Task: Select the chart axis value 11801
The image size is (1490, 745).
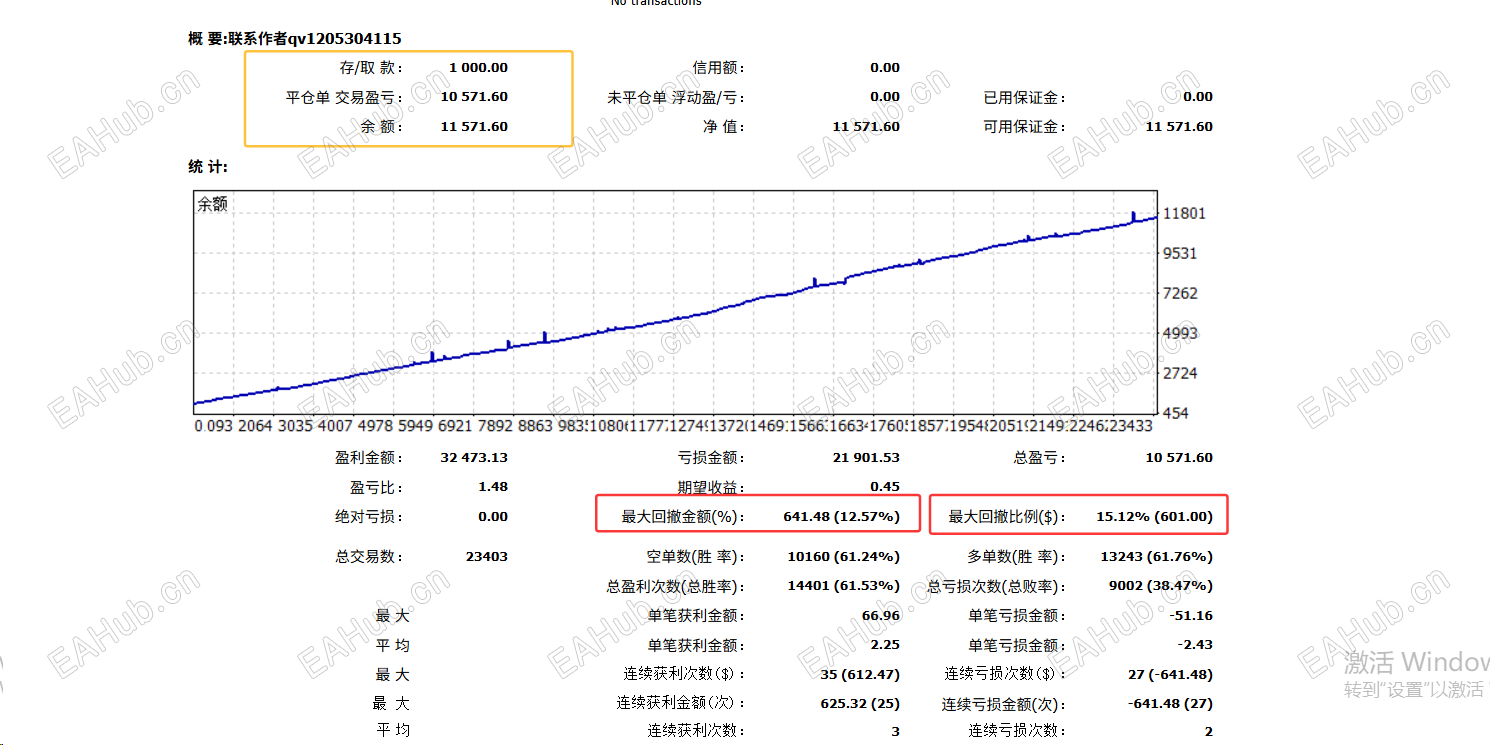Action: 1186,214
